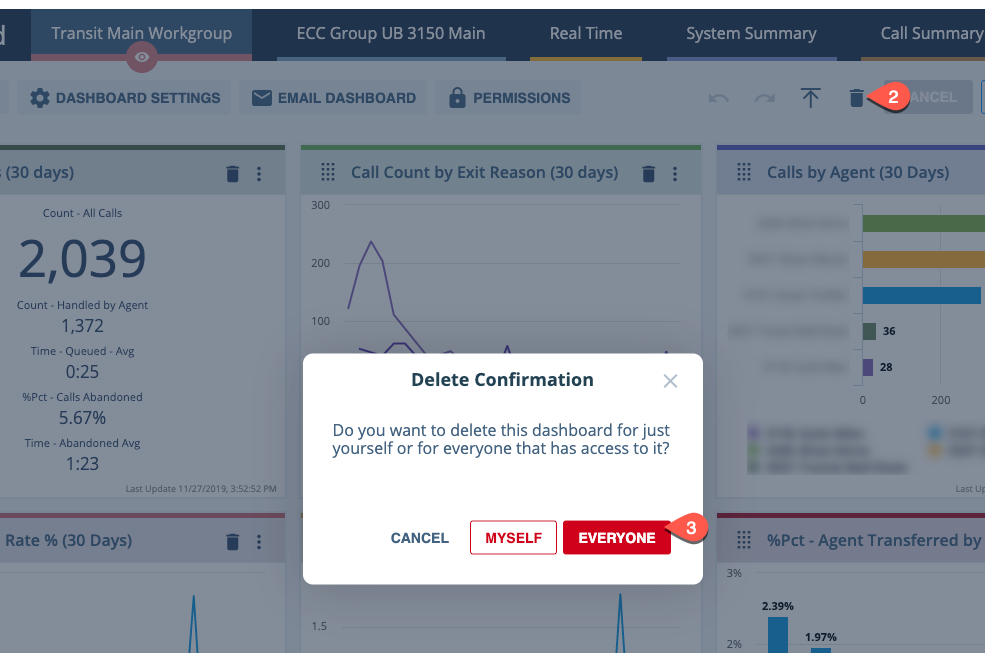Click the gear icon in DASHBOARD SETTINGS

click(40, 98)
